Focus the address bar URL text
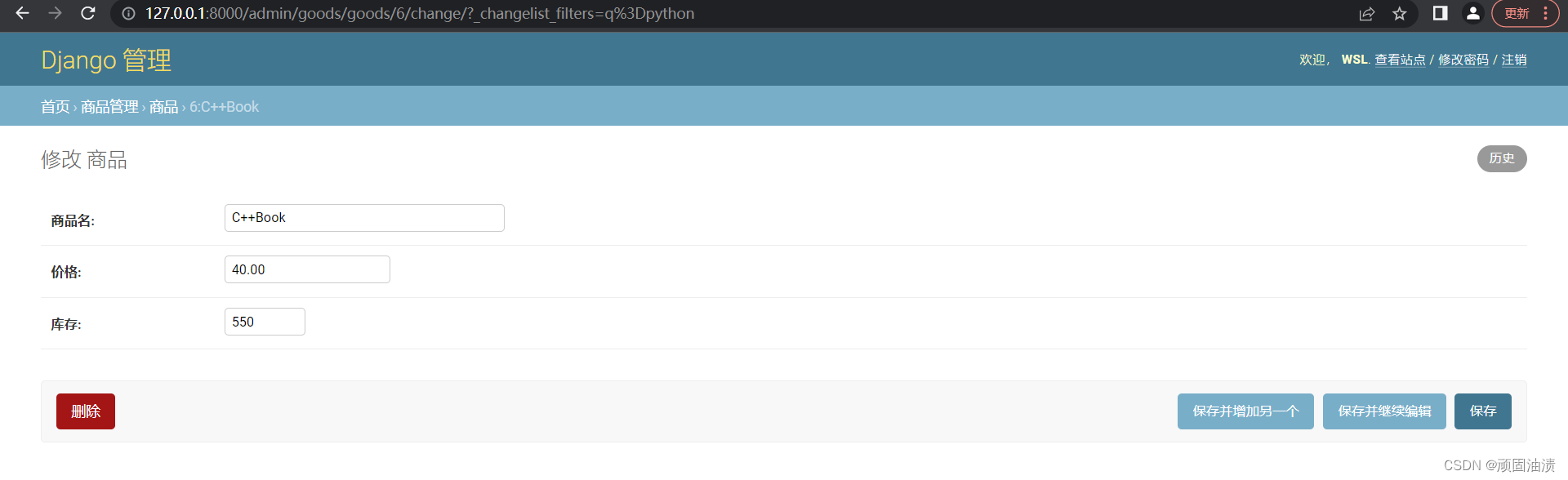The height and width of the screenshot is (480, 1568). click(420, 14)
